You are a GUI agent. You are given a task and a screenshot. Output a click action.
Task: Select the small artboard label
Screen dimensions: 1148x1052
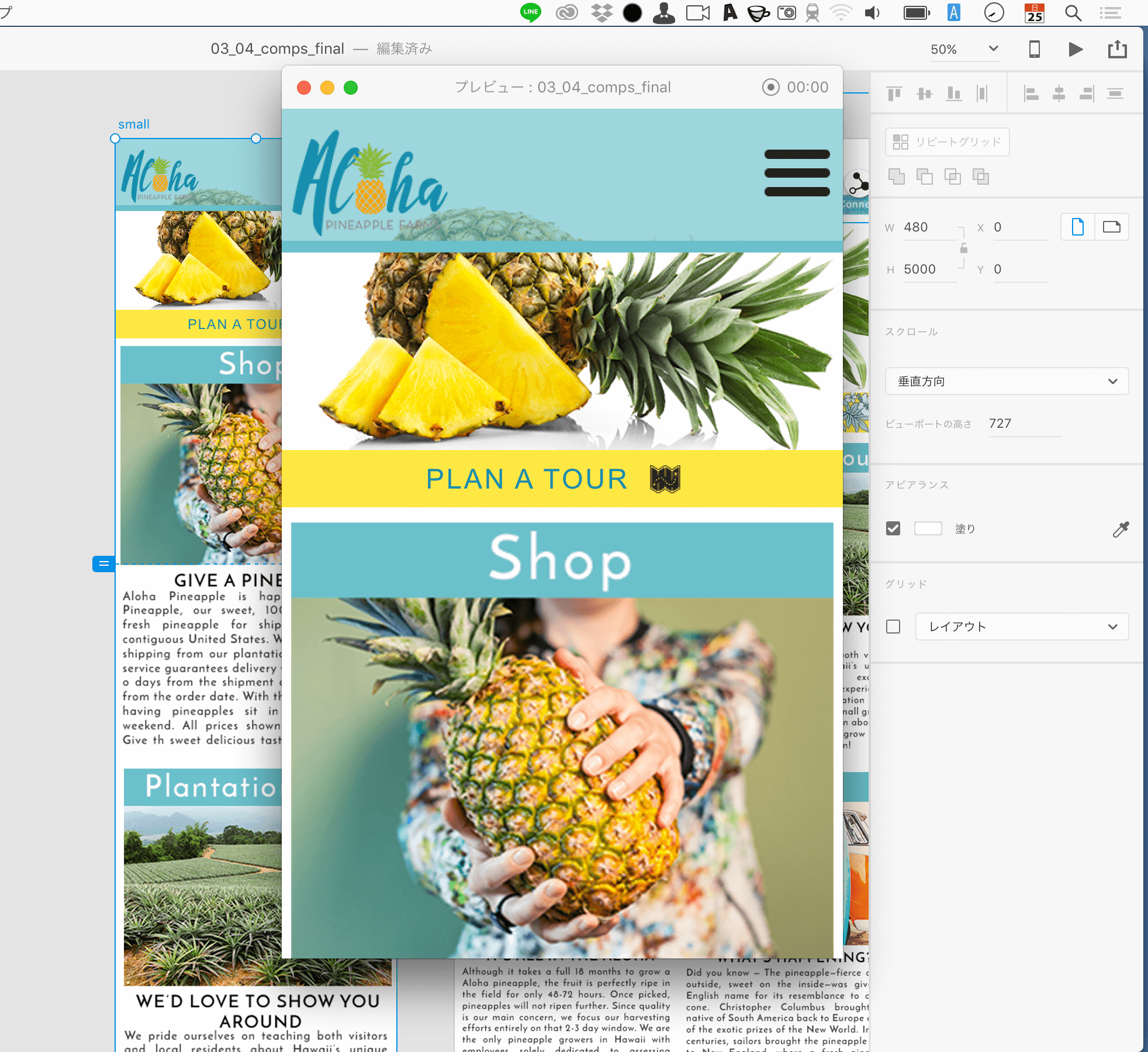coord(134,124)
